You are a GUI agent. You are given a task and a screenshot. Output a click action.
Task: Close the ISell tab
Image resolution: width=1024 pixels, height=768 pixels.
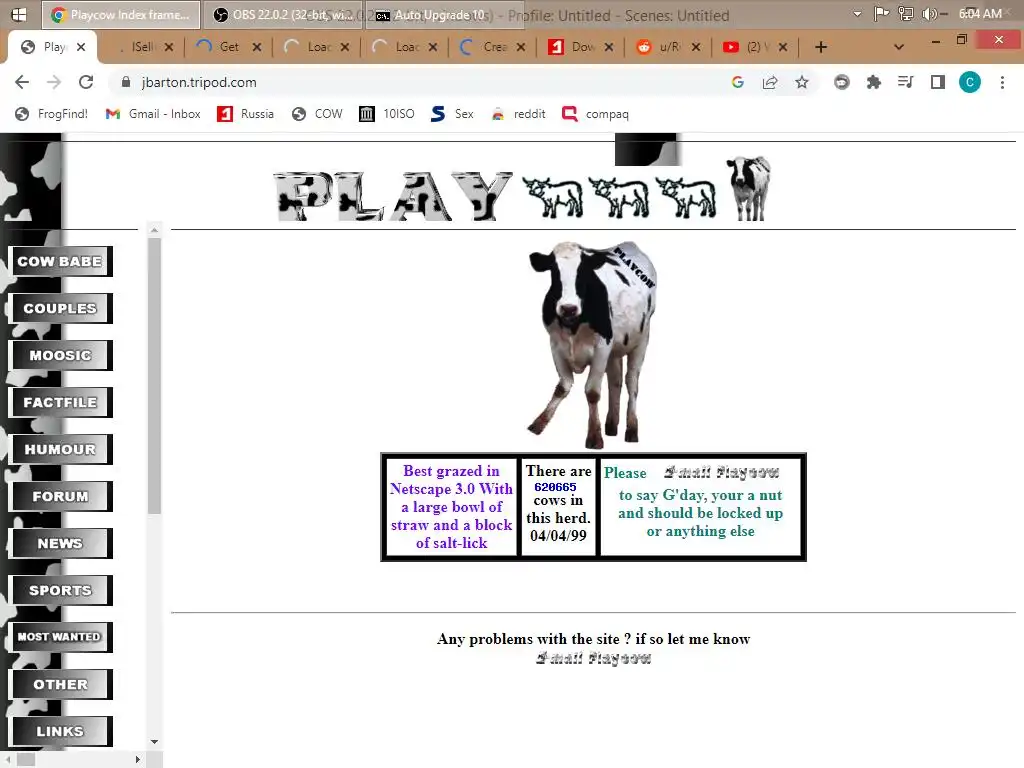click(x=169, y=47)
